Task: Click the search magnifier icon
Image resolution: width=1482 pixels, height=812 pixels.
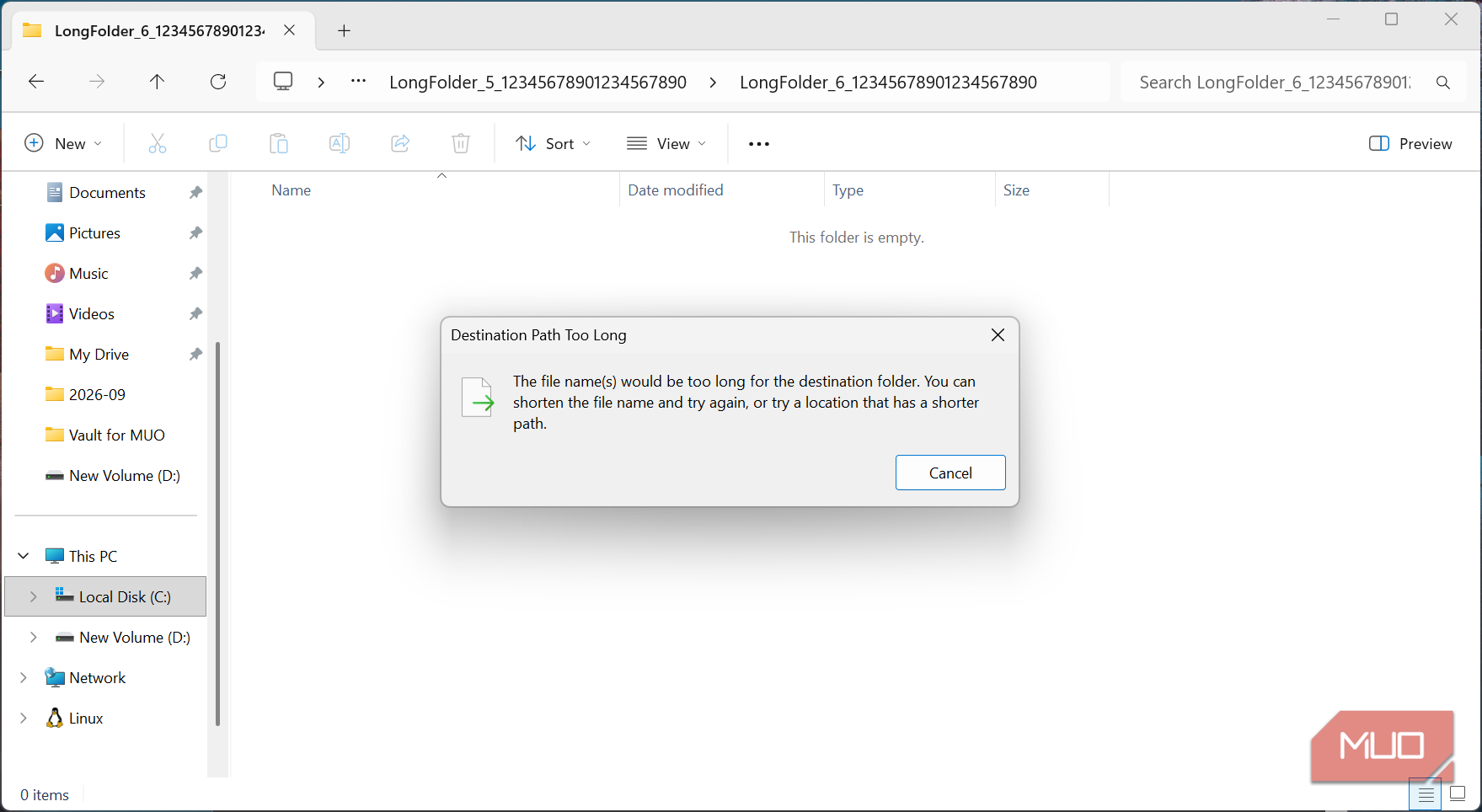Action: click(x=1443, y=83)
